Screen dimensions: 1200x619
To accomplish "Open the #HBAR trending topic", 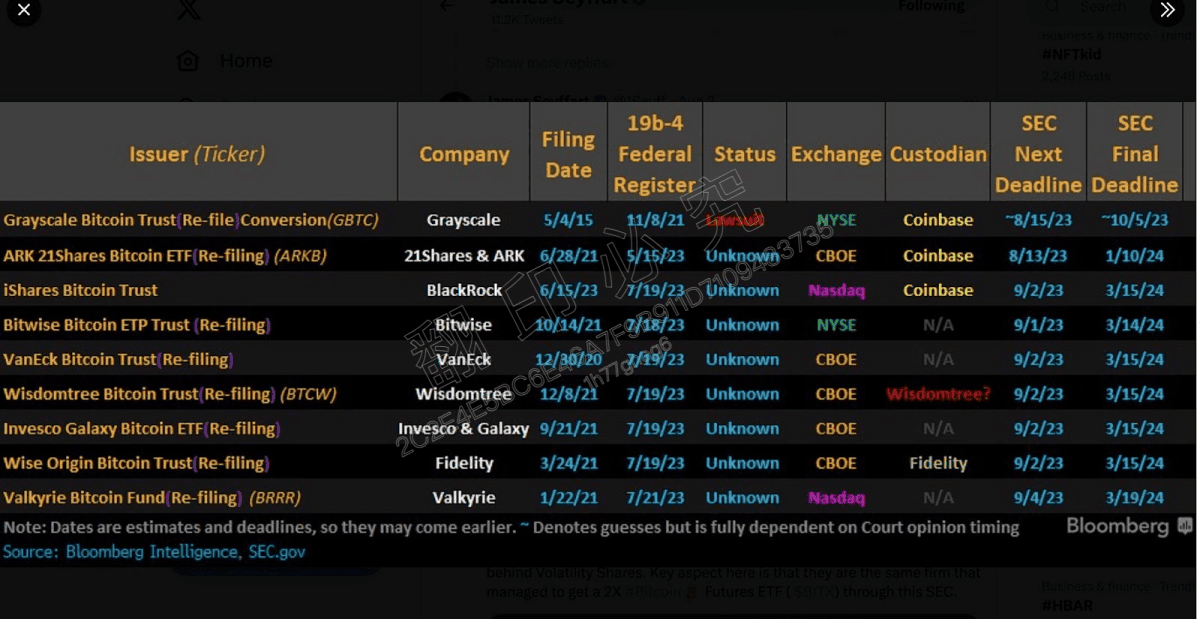I will click(x=1067, y=605).
